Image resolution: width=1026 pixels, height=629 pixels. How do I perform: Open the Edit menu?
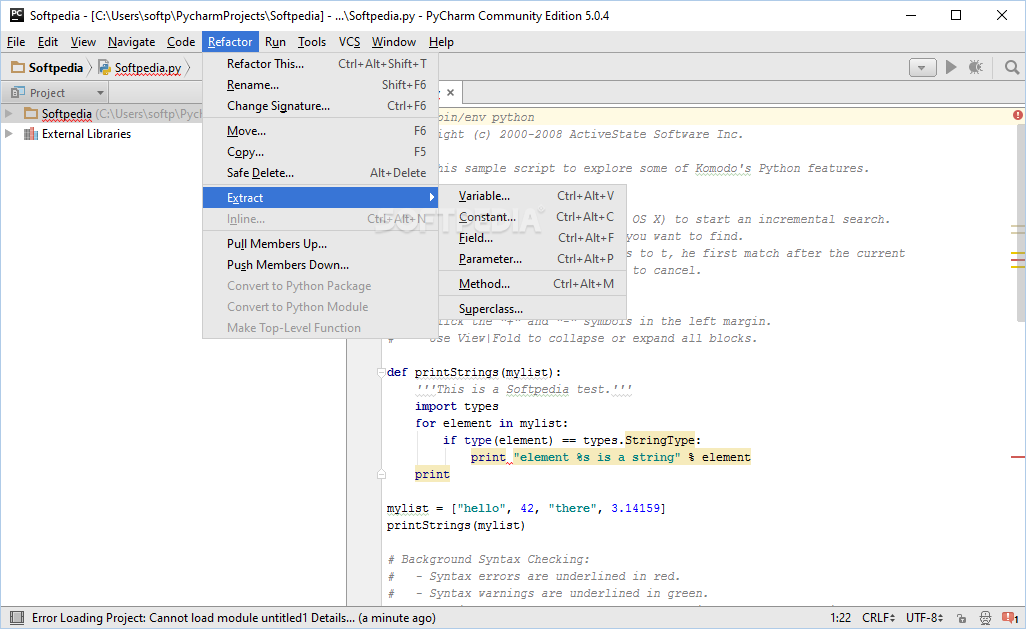[48, 42]
